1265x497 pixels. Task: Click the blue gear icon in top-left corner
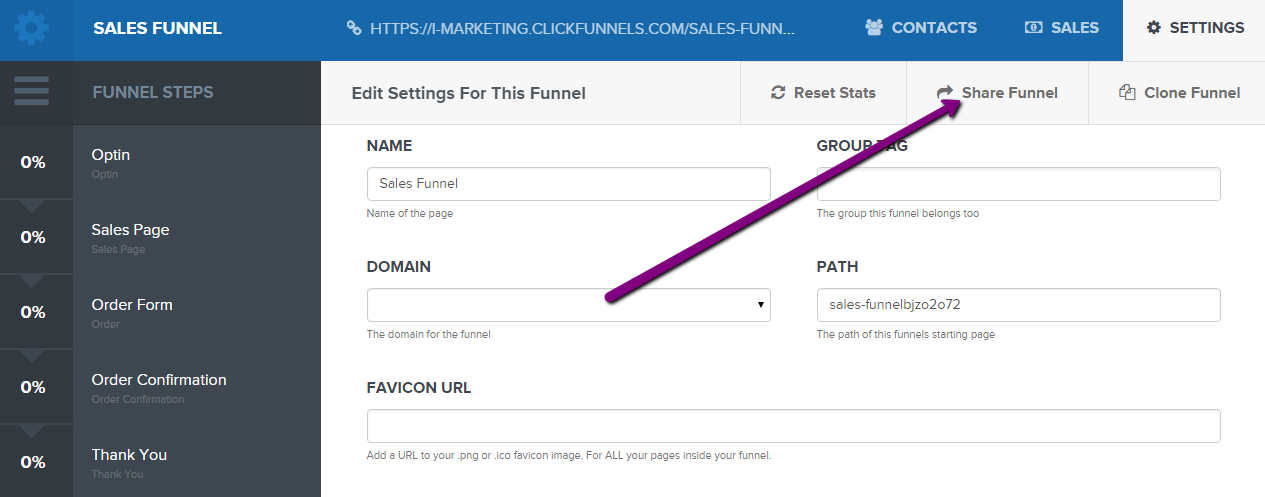[31, 28]
